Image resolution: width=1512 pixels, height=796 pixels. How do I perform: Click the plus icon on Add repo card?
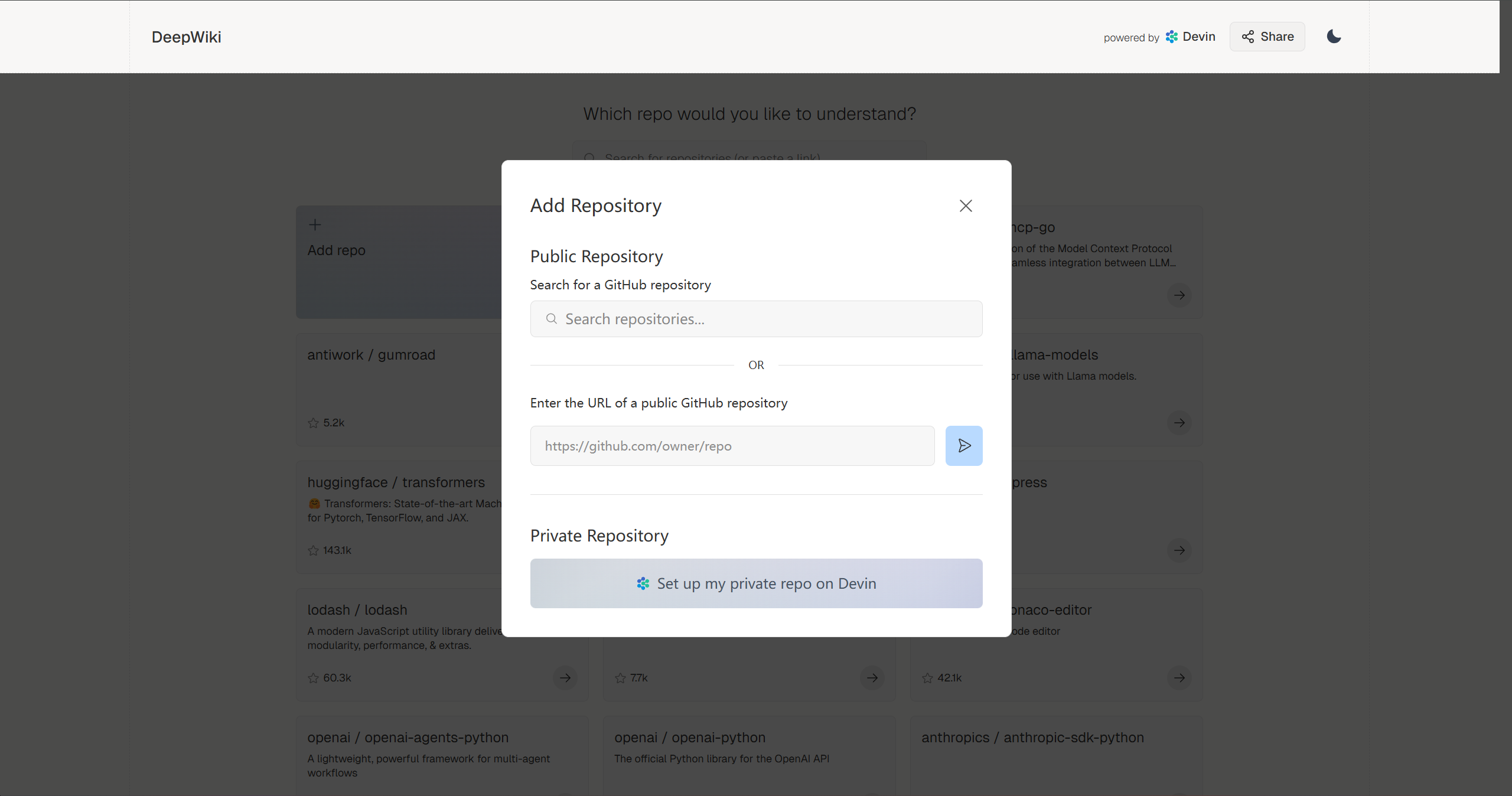(x=315, y=224)
